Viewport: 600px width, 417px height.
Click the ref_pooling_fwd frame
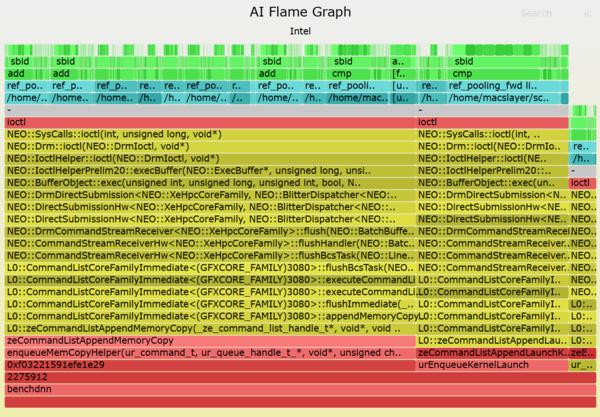coord(492,86)
